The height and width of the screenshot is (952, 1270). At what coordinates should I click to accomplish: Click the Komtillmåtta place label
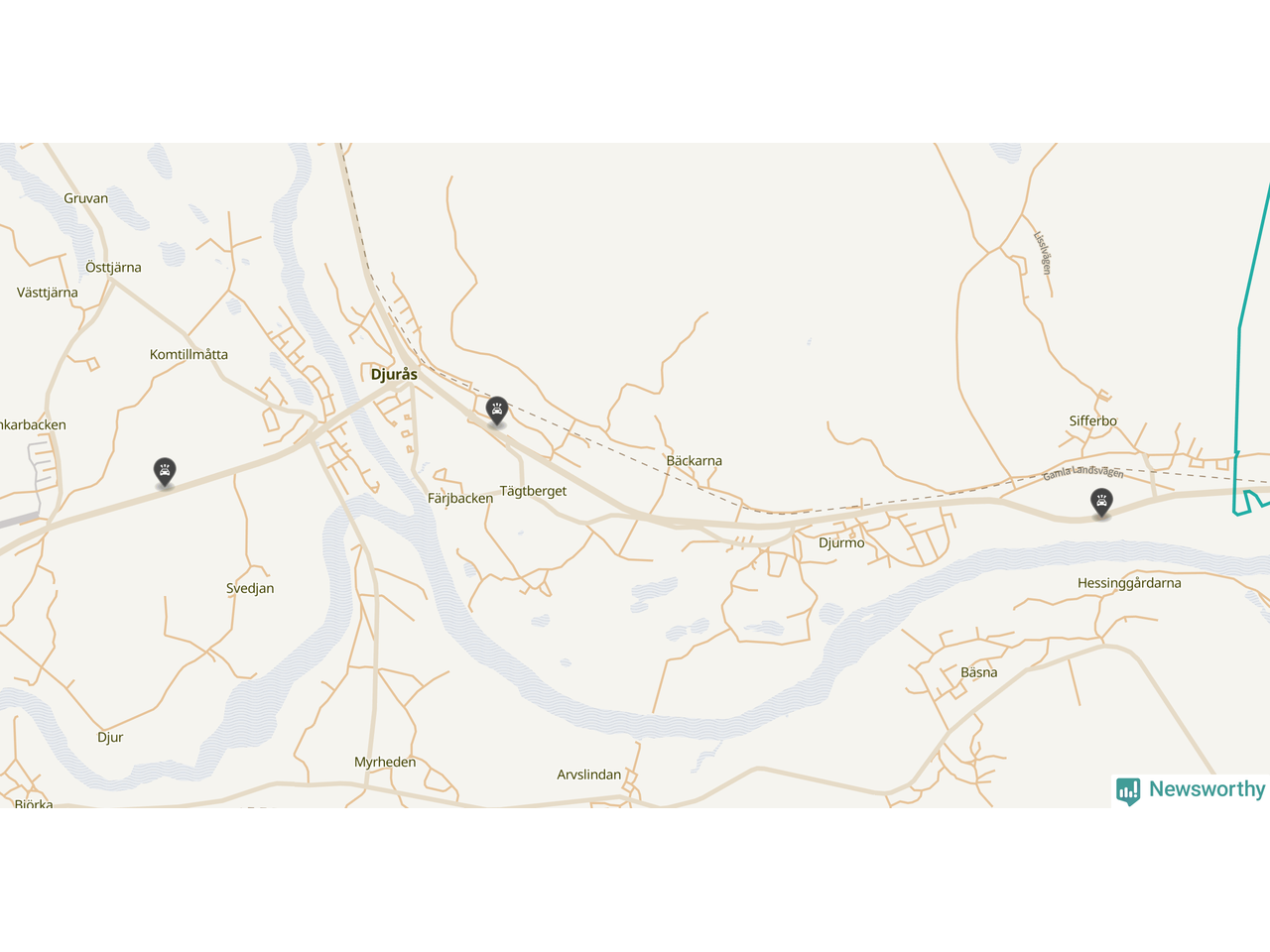pos(189,355)
